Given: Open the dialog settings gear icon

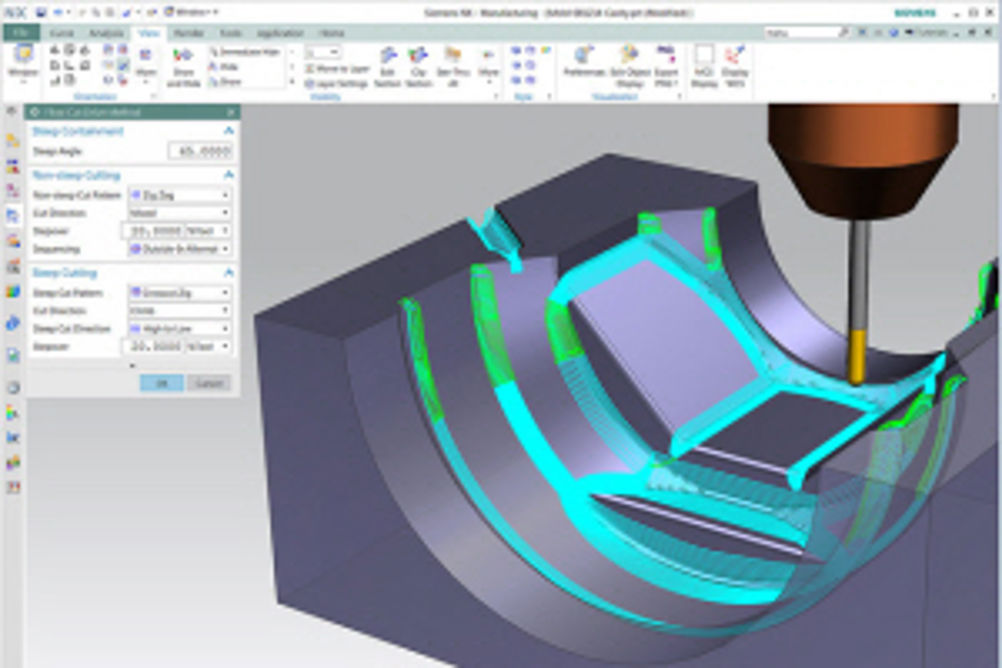Looking at the screenshot, I should click(x=35, y=112).
